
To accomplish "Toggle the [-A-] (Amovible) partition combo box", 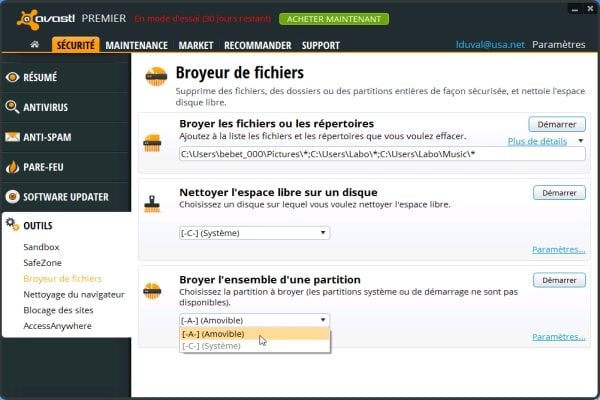I will tap(254, 320).
